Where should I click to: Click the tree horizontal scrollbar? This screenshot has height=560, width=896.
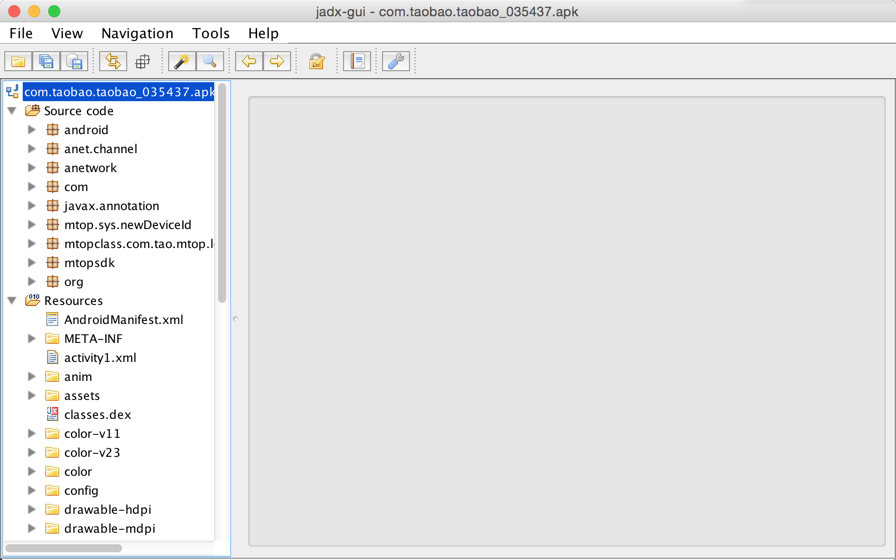coord(63,548)
